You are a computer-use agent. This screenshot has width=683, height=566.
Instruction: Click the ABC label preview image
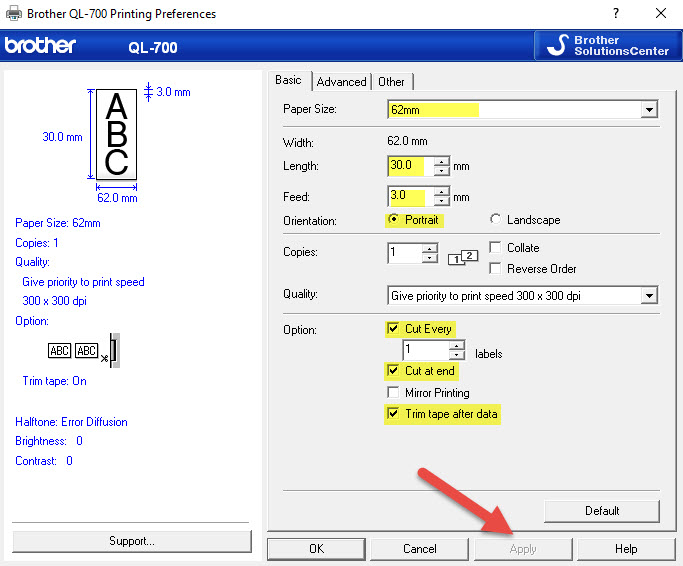click(x=116, y=134)
